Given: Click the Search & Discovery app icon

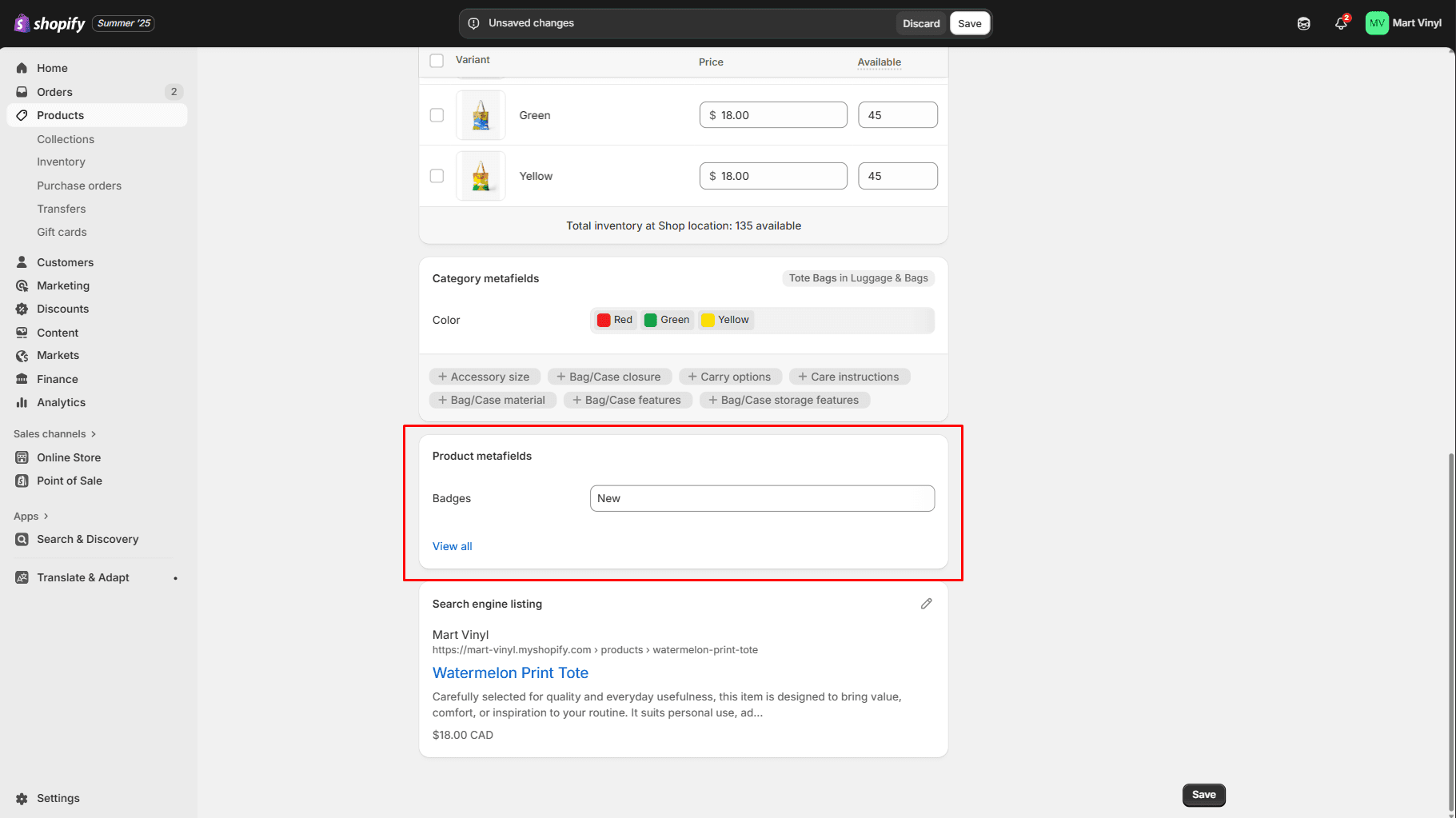Looking at the screenshot, I should (22, 539).
